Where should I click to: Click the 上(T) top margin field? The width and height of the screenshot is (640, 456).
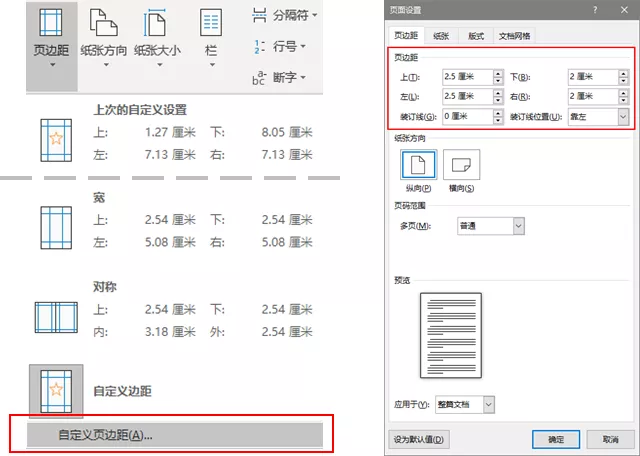(467, 77)
